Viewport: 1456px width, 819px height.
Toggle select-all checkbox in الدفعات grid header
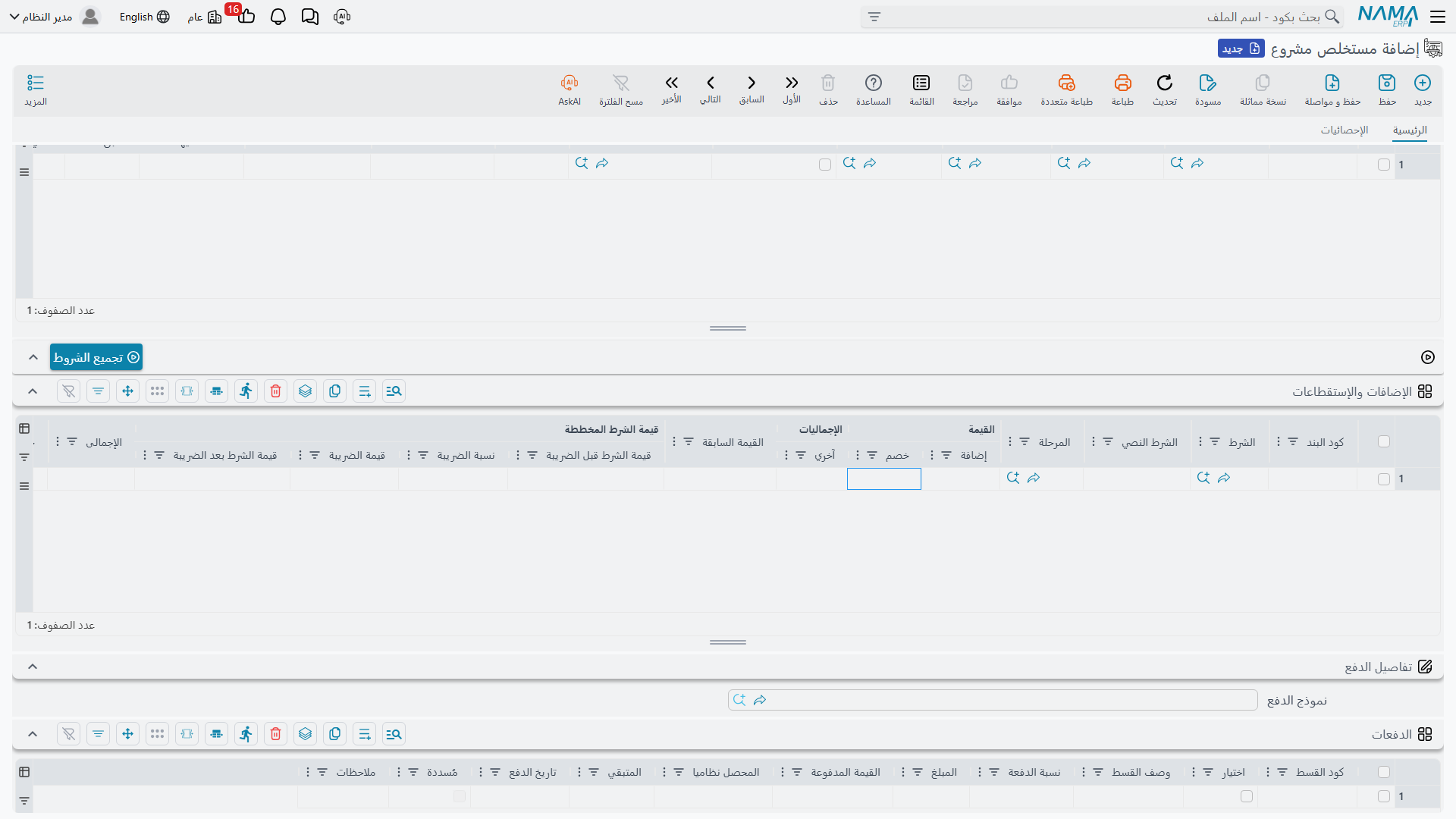1384,772
